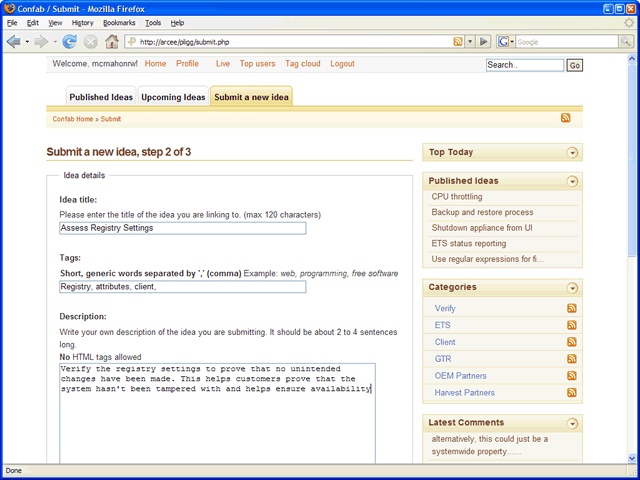The height and width of the screenshot is (480, 640).
Task: Click RSS icon beside Harvest Partners
Action: click(x=572, y=393)
